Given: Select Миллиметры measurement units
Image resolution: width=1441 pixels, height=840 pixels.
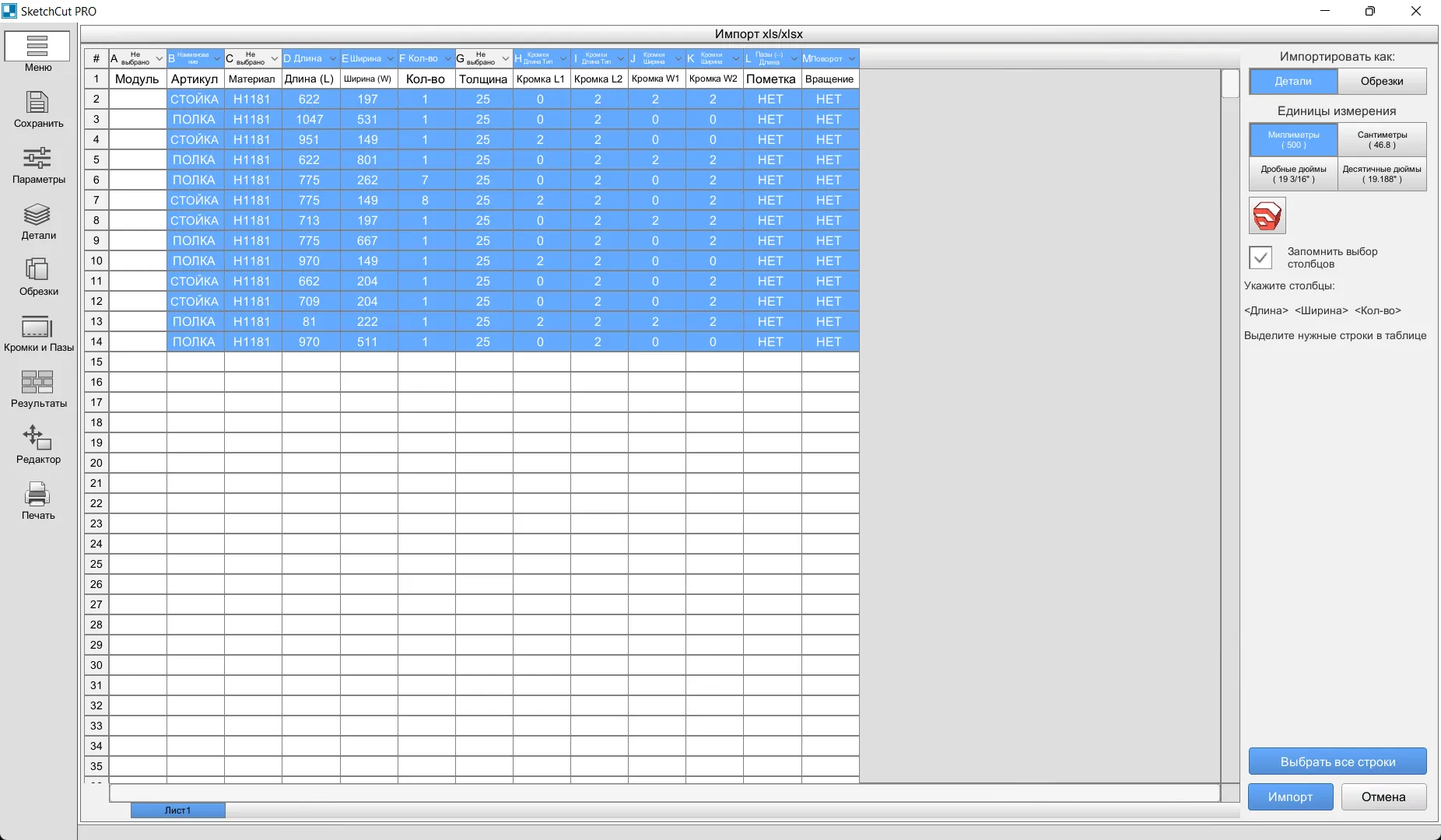Looking at the screenshot, I should click(x=1293, y=140).
